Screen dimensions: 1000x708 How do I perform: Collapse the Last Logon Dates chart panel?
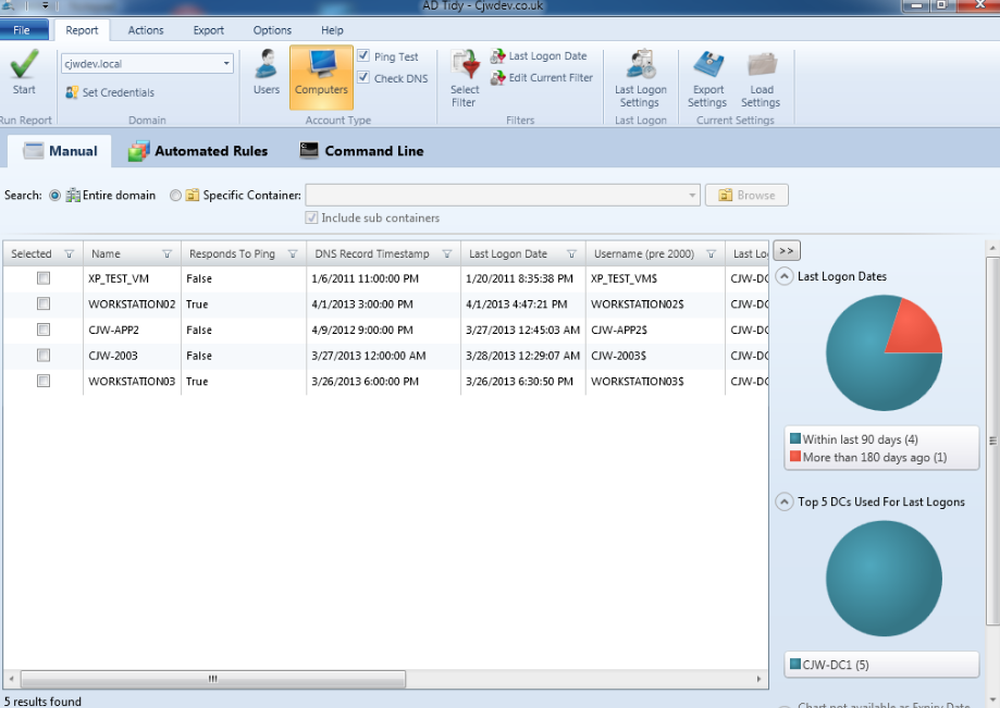click(785, 276)
